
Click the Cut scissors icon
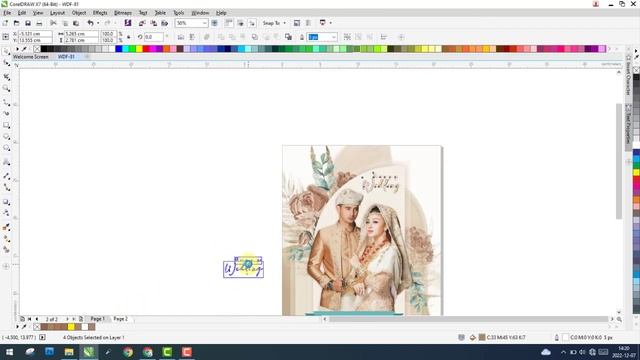click(x=53, y=23)
